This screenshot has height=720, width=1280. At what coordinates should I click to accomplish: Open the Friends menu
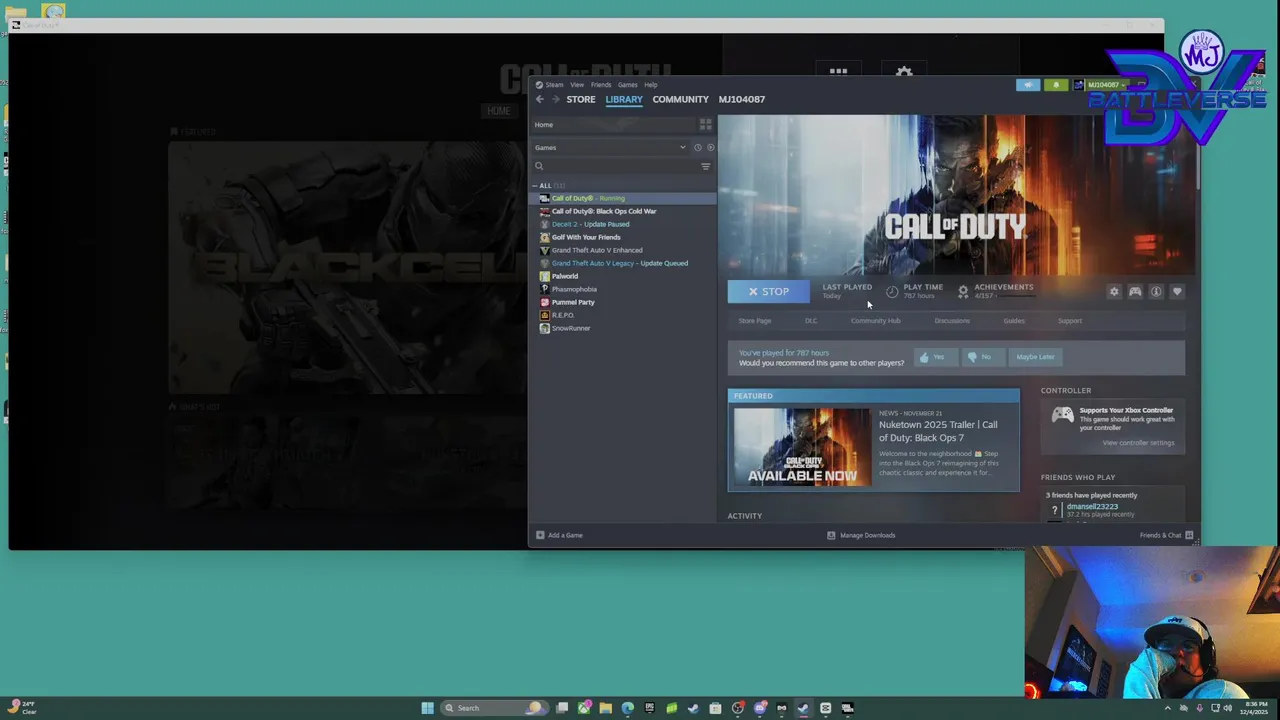pos(601,85)
